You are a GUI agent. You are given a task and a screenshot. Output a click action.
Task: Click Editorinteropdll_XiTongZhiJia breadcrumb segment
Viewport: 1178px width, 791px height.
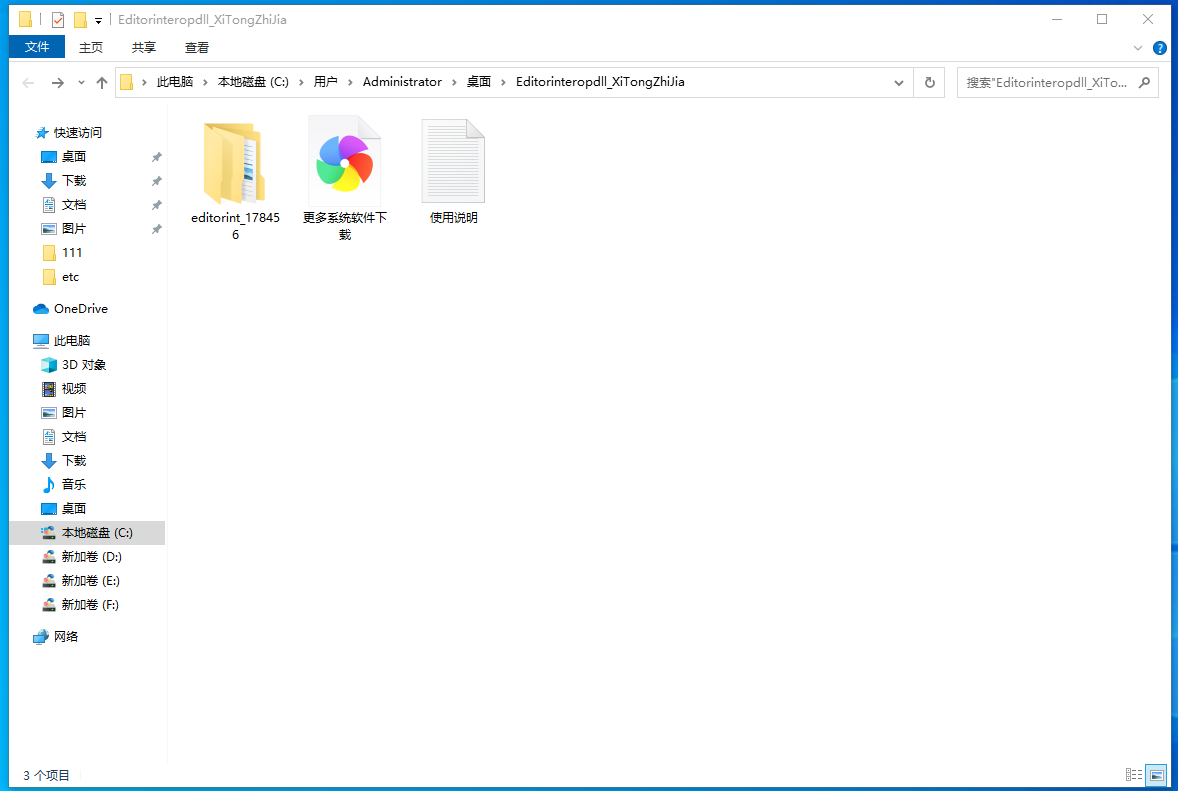600,82
